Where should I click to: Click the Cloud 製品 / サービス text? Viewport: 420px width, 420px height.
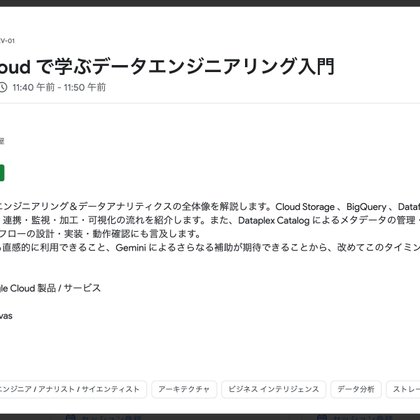pyautogui.click(x=55, y=288)
